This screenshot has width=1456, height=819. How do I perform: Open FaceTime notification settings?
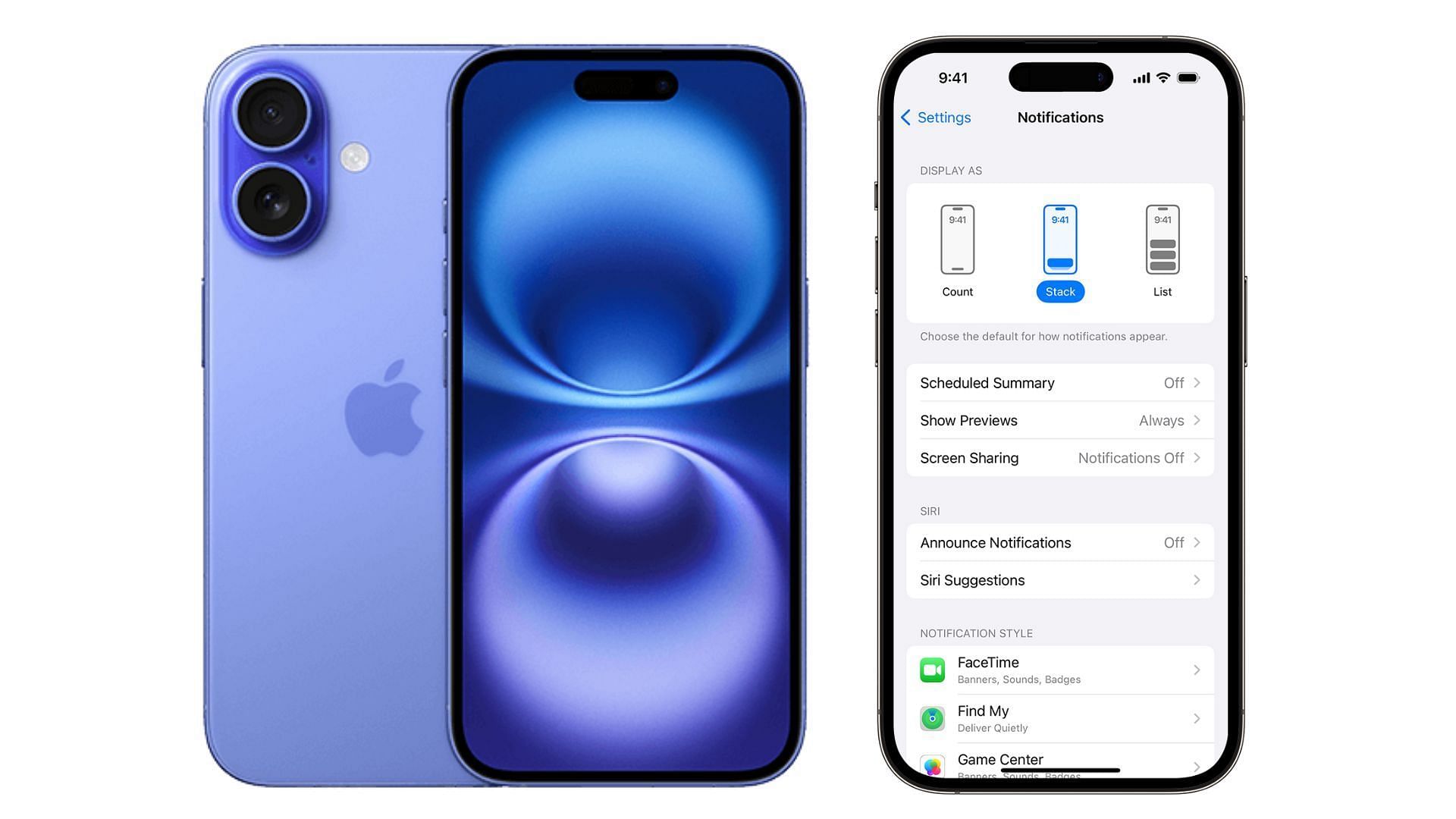(x=1058, y=669)
